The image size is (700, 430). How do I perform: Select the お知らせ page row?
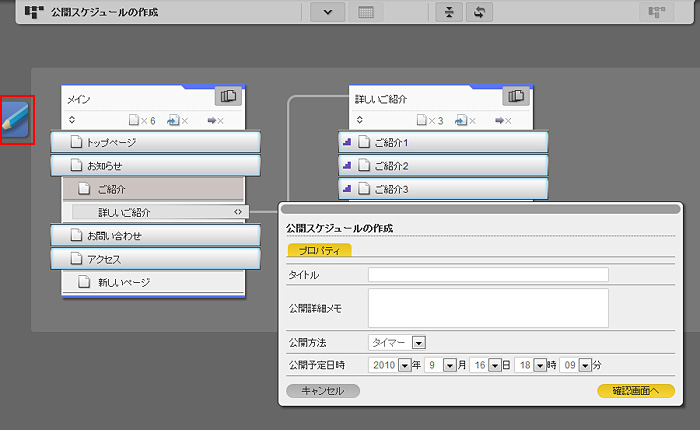coord(155,166)
